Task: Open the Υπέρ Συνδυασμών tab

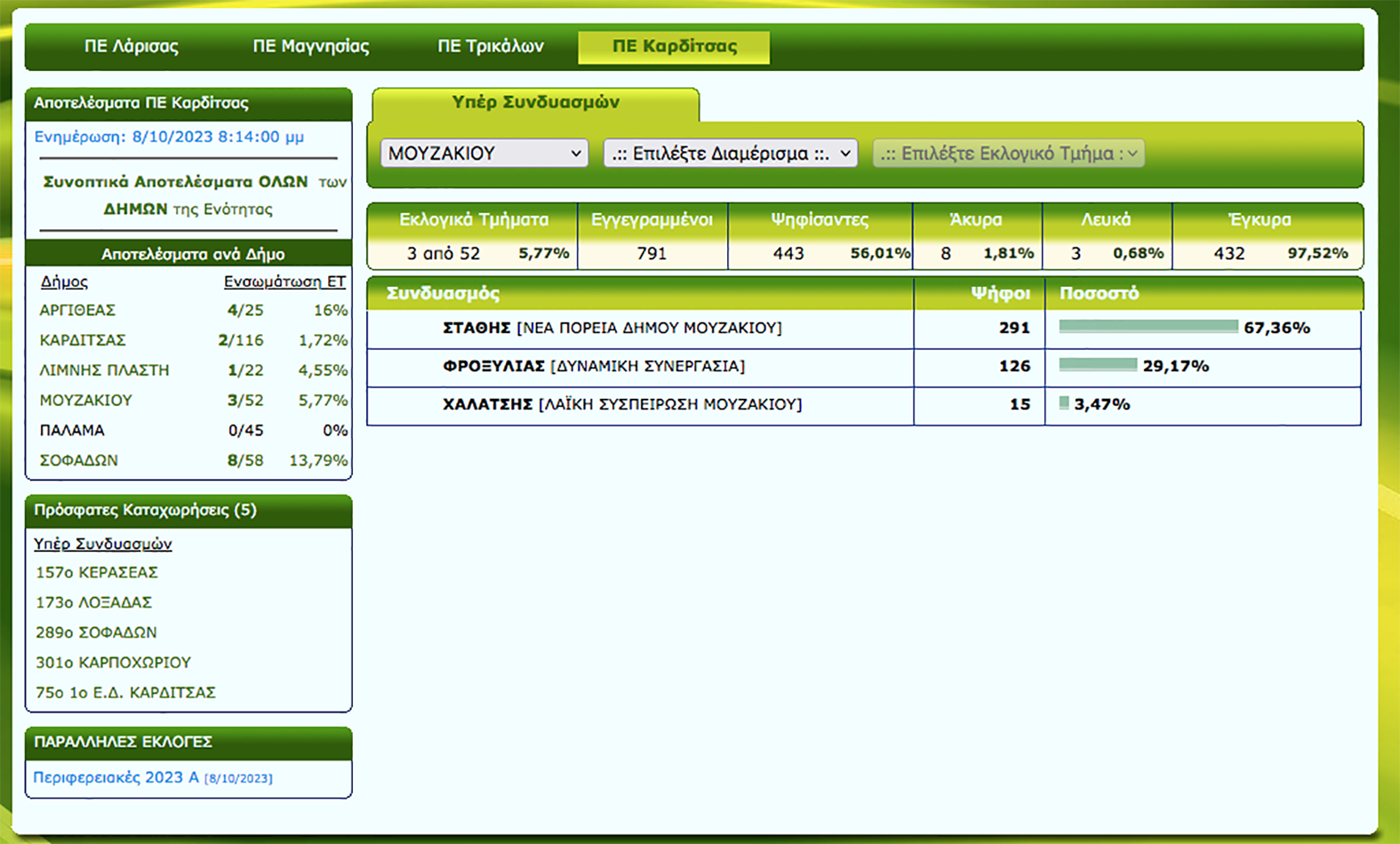Action: (x=535, y=103)
